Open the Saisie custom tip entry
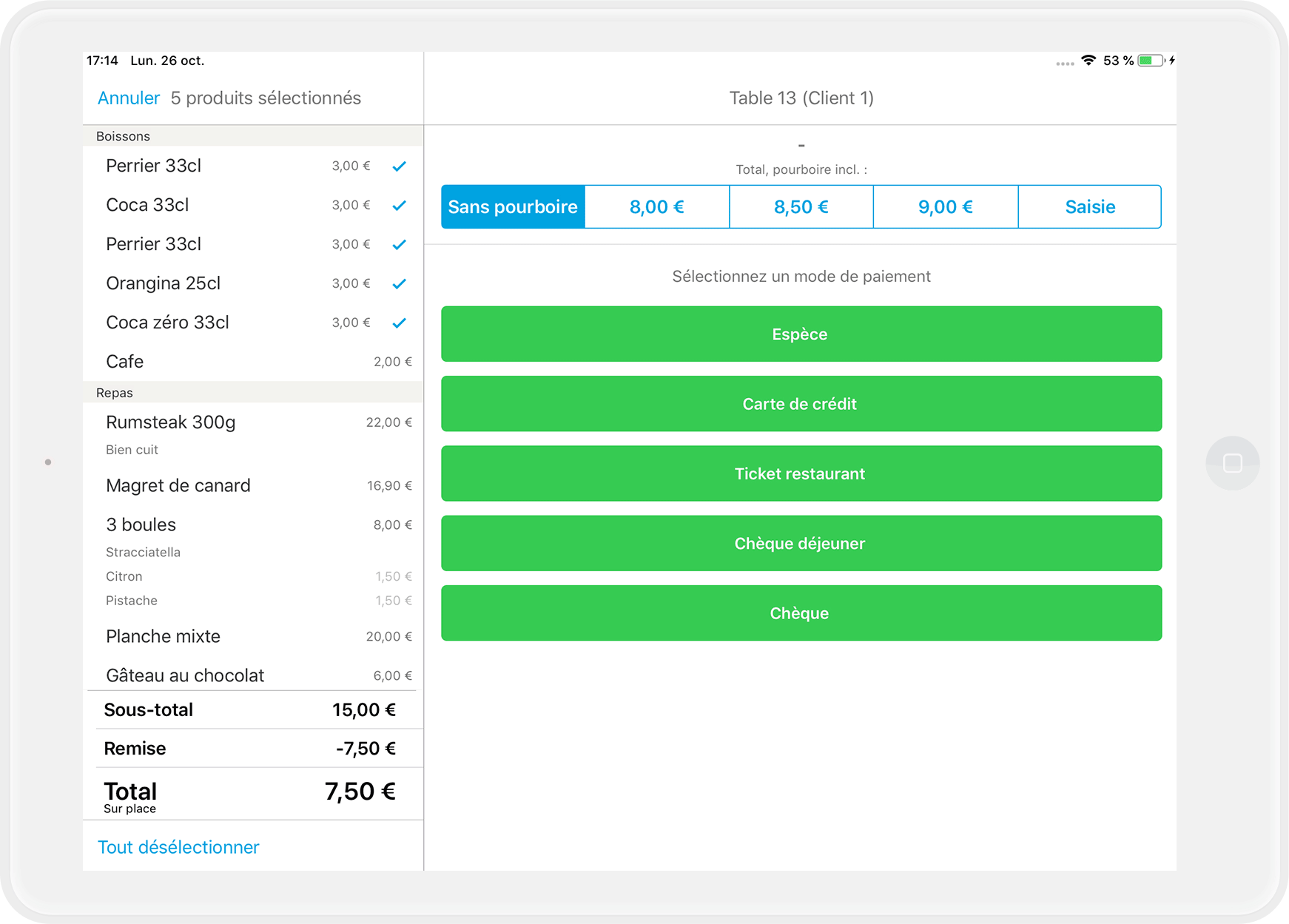 [1090, 207]
